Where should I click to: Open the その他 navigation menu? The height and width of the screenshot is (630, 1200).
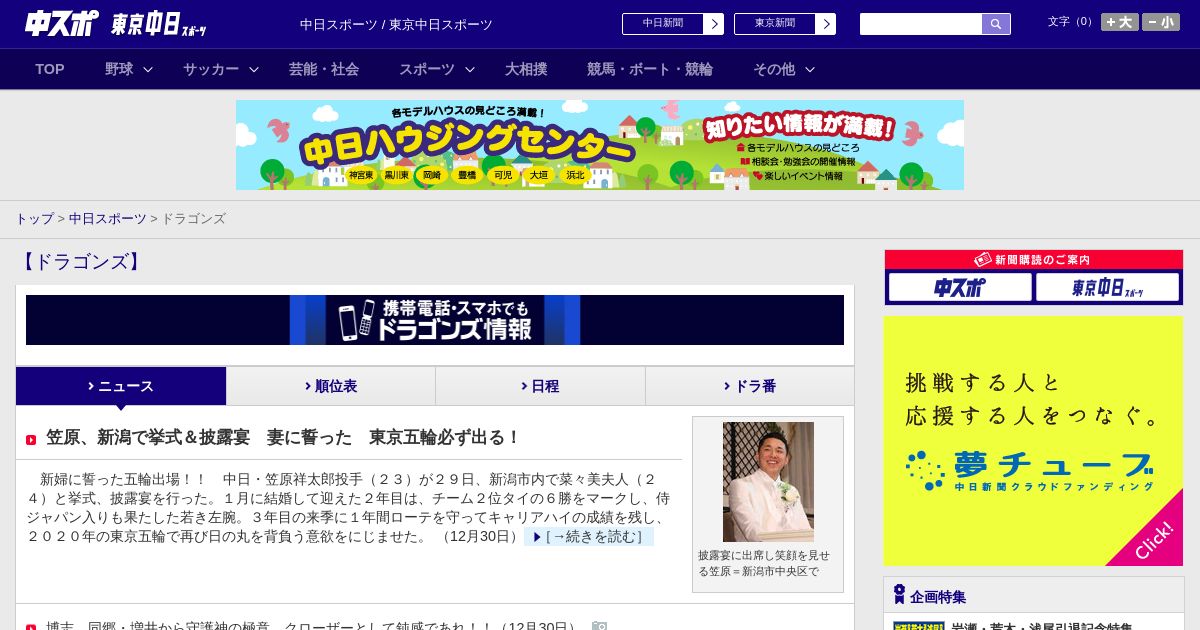(x=774, y=69)
